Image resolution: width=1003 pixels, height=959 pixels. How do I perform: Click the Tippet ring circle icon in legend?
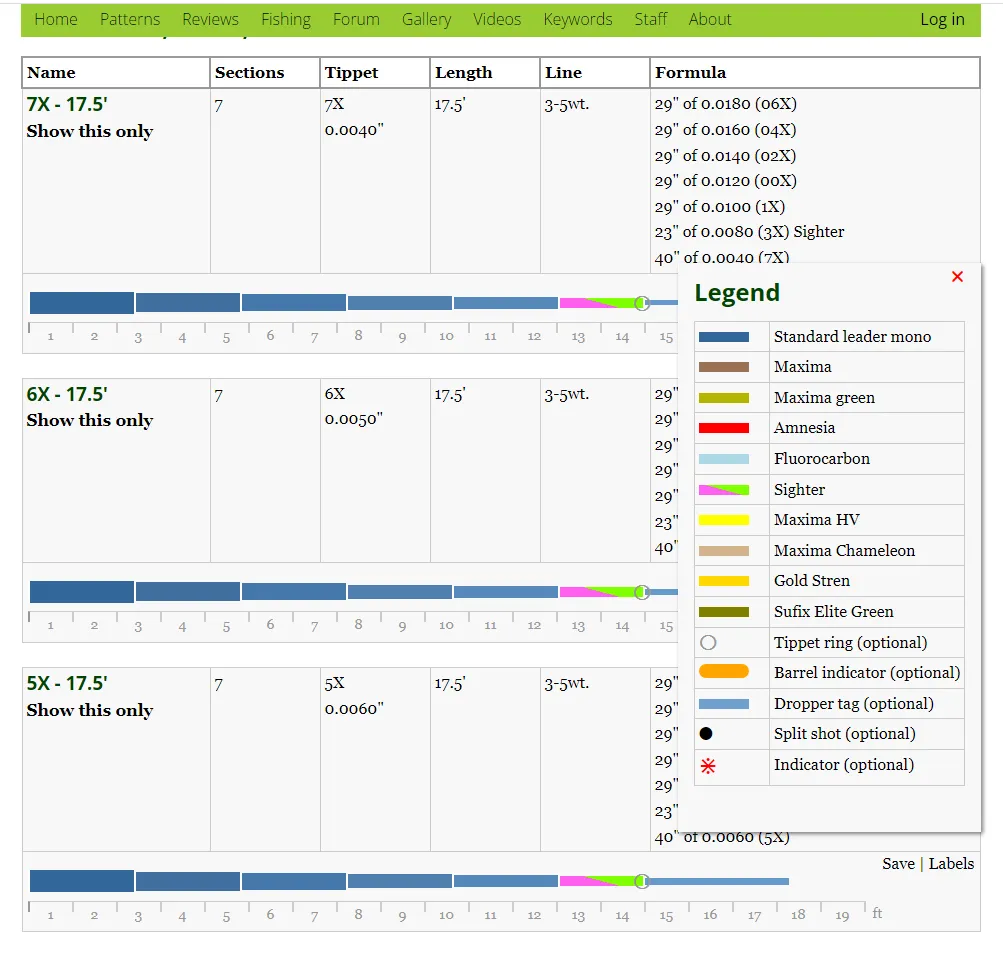707,642
